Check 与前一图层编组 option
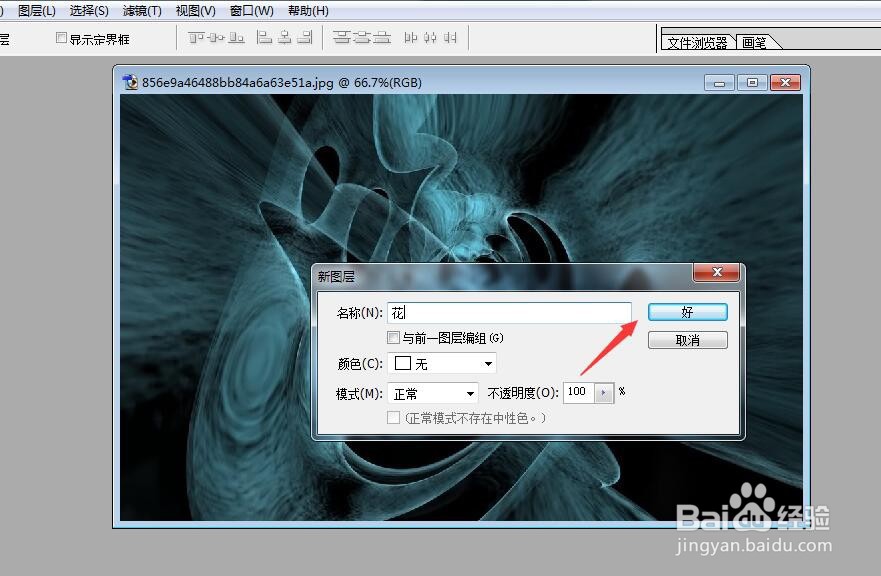 coord(393,338)
